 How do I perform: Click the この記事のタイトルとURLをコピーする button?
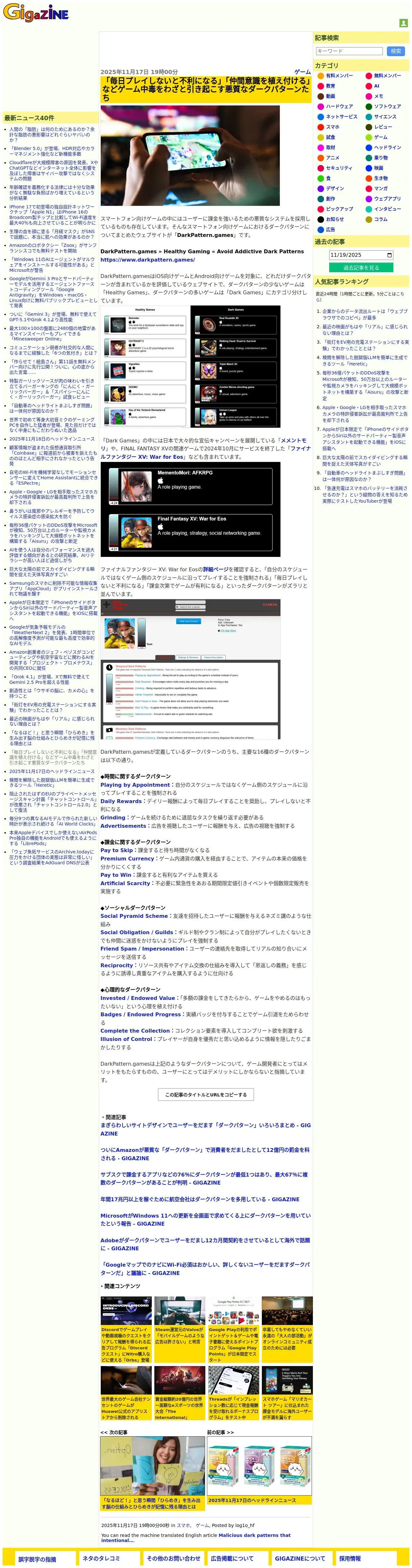206,1094
